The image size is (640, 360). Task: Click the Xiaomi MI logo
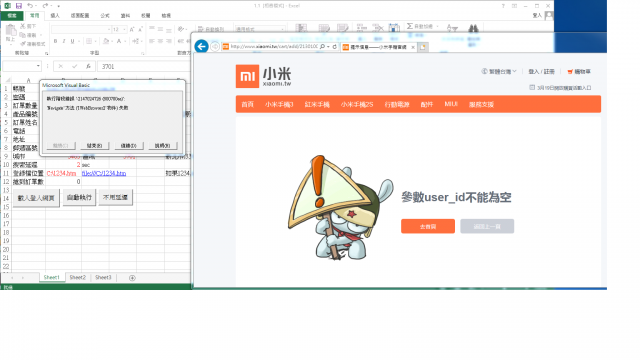247,76
